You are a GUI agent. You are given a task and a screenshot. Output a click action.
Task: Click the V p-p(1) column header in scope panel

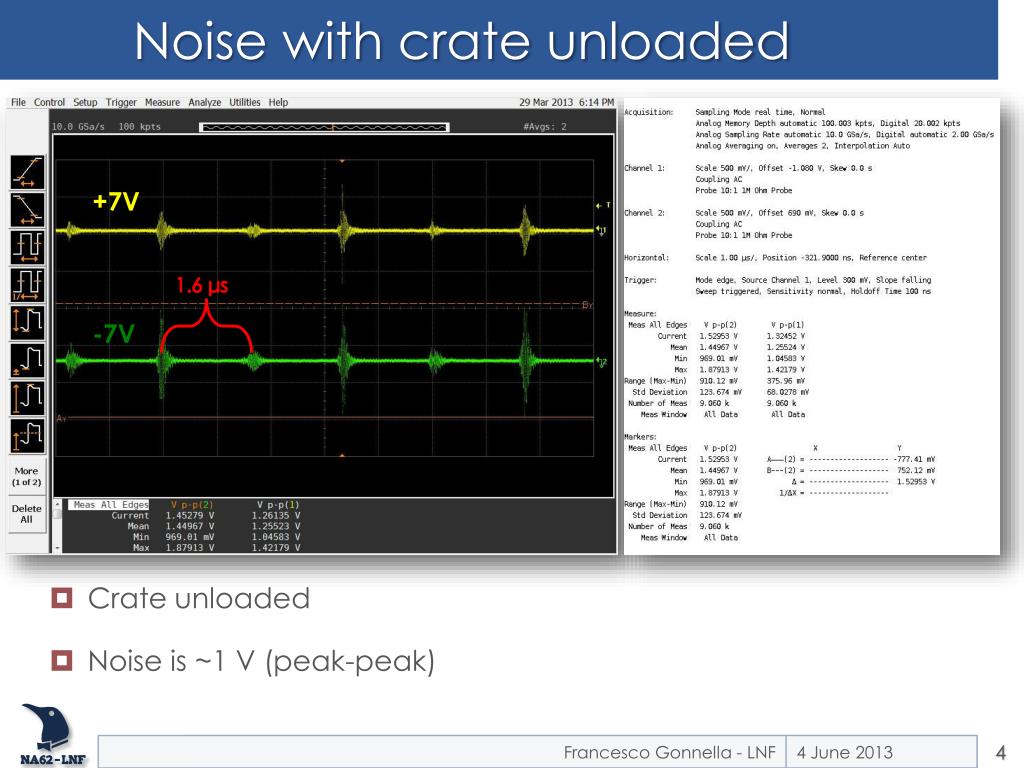tap(278, 505)
